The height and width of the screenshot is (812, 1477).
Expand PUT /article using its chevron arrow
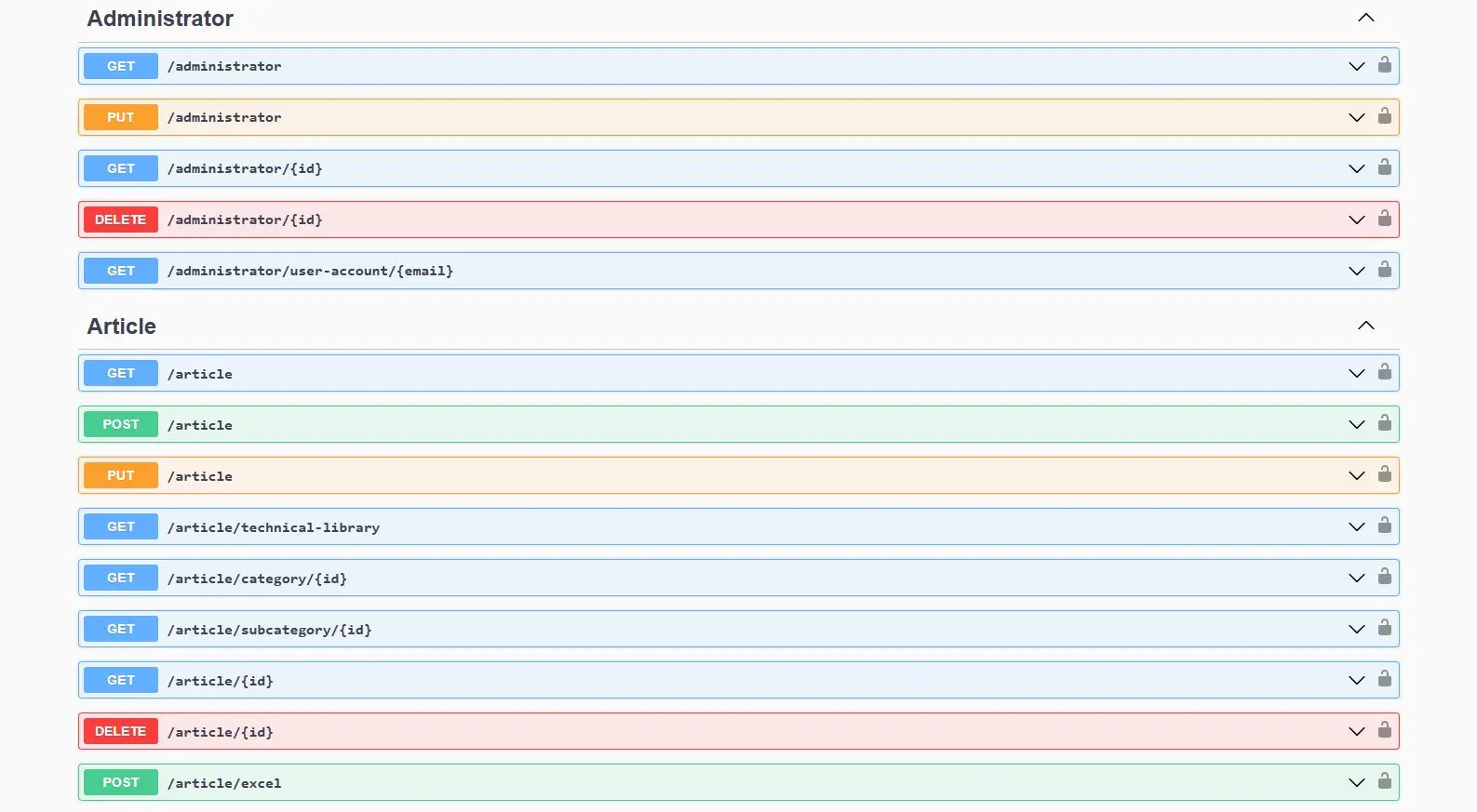tap(1356, 475)
